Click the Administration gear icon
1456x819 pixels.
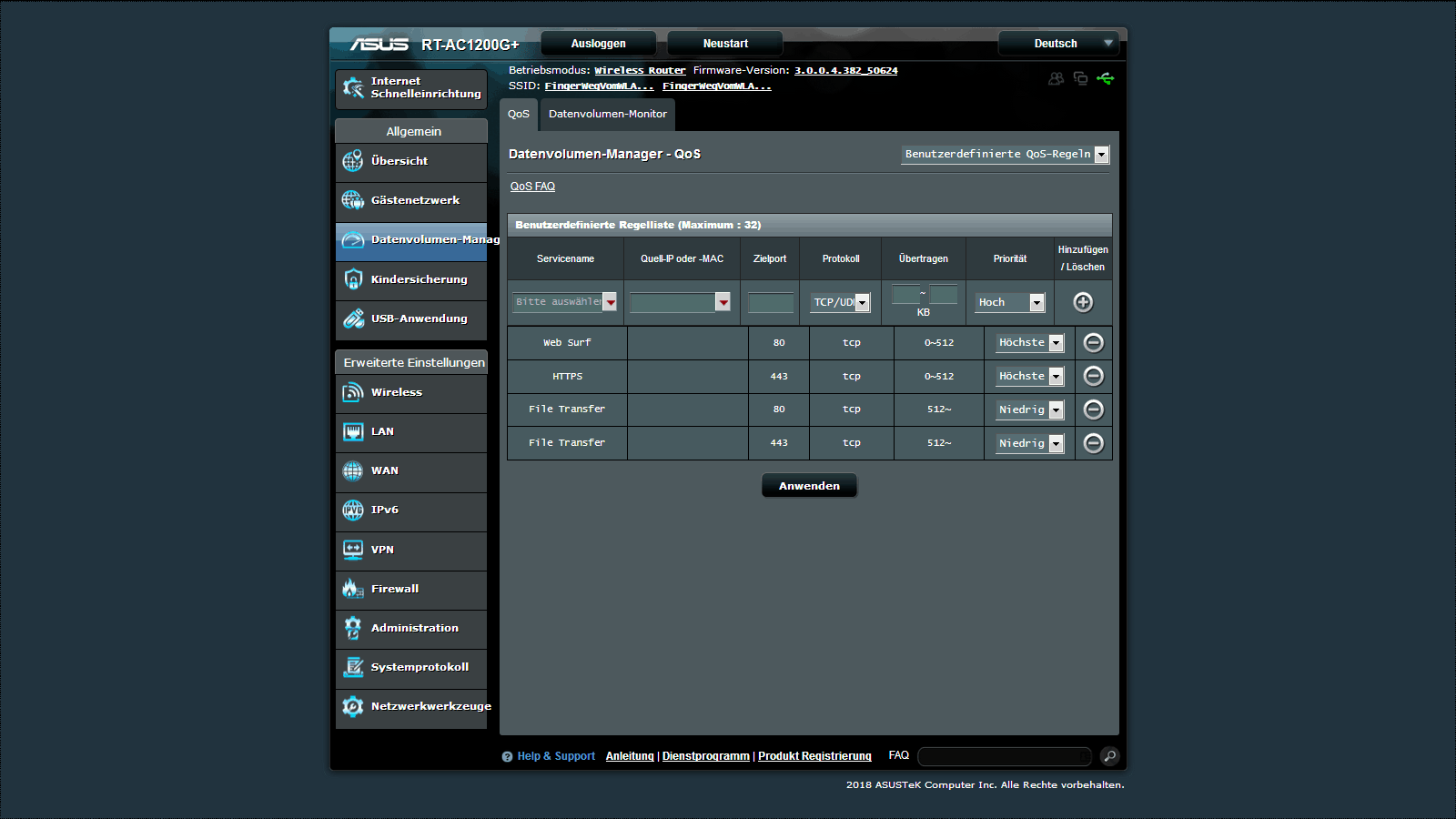coord(353,628)
